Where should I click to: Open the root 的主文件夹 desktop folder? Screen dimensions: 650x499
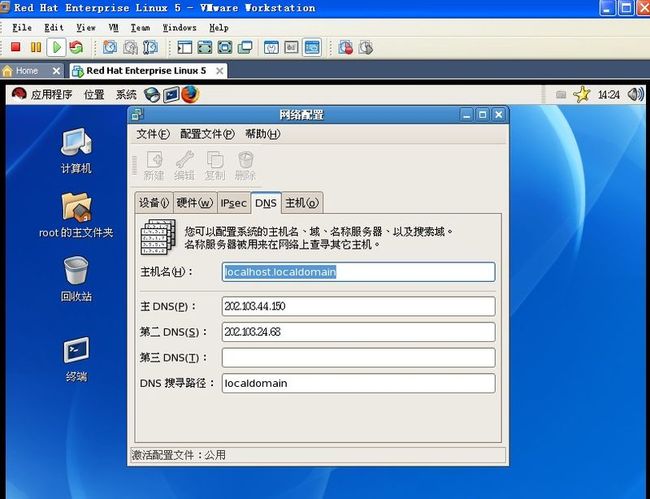(76, 216)
